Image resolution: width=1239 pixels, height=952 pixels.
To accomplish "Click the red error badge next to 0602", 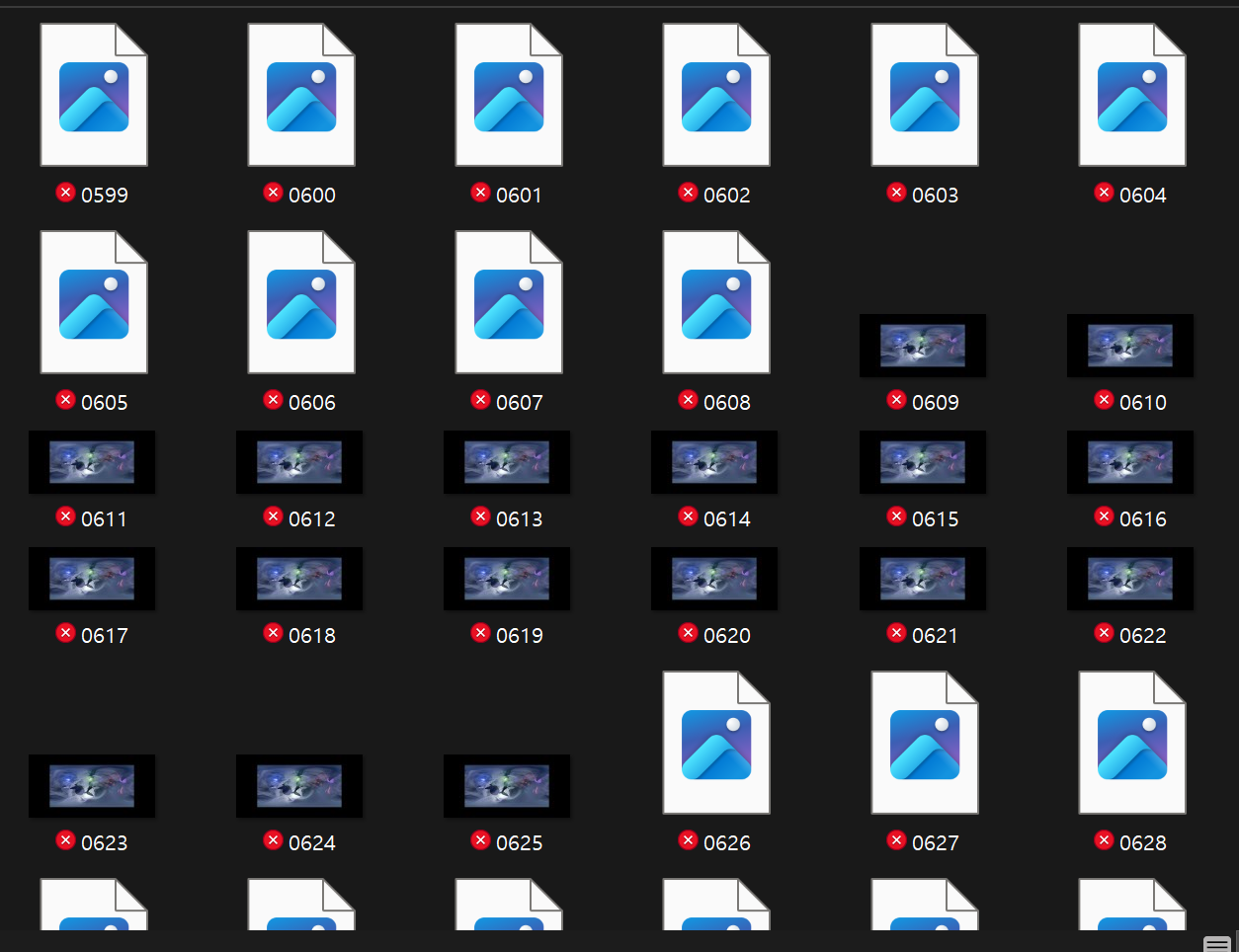I will [688, 193].
